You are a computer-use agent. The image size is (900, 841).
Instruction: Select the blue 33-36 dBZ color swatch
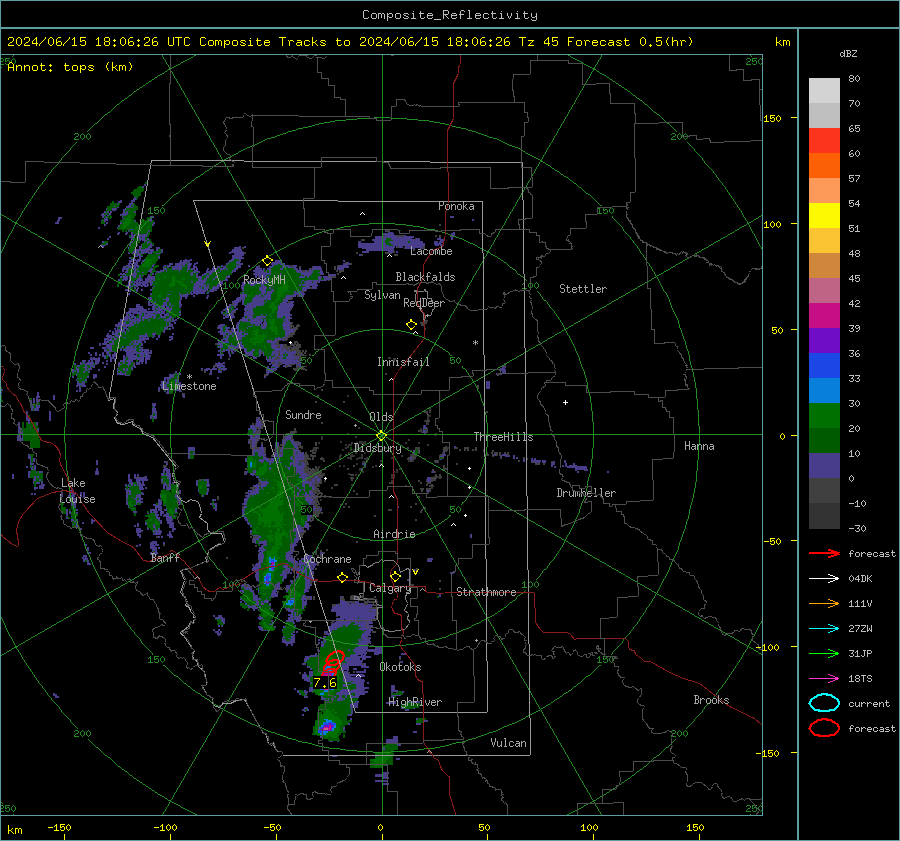click(x=824, y=366)
